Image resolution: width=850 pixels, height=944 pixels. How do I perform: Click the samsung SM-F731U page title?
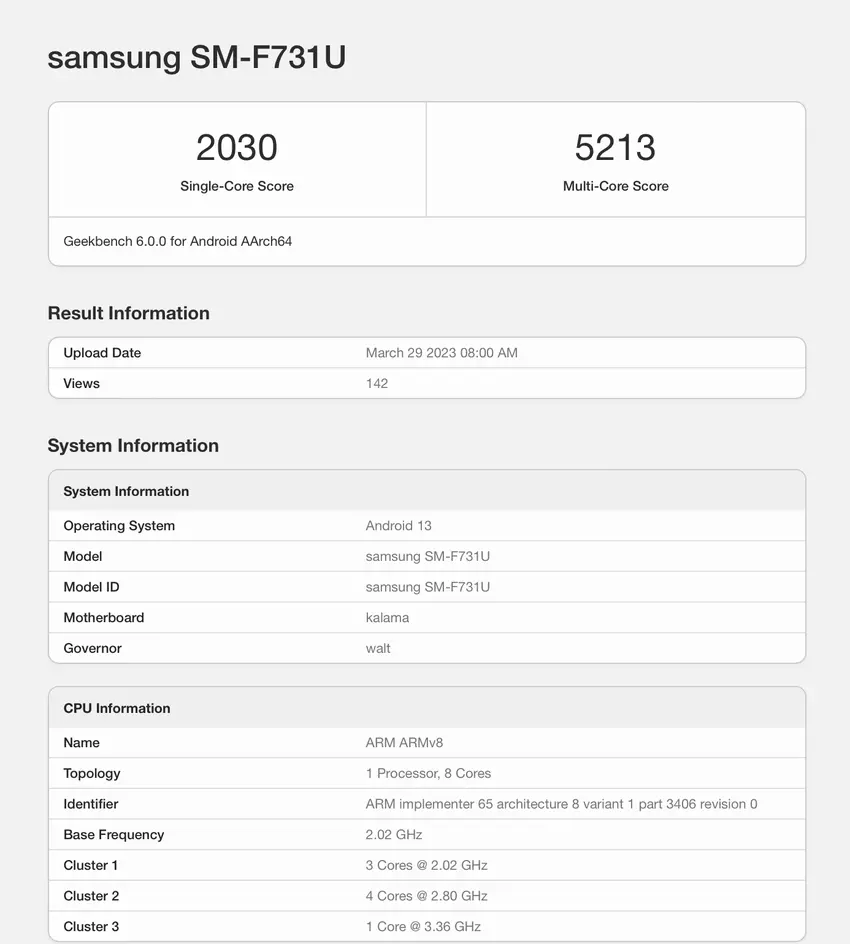[x=196, y=58]
